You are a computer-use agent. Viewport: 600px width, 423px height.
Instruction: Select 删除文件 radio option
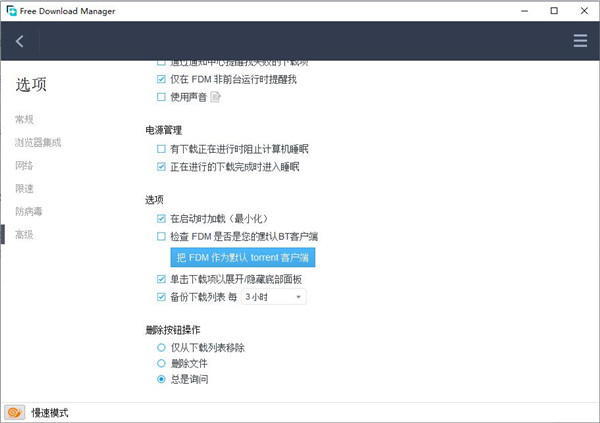(x=161, y=363)
